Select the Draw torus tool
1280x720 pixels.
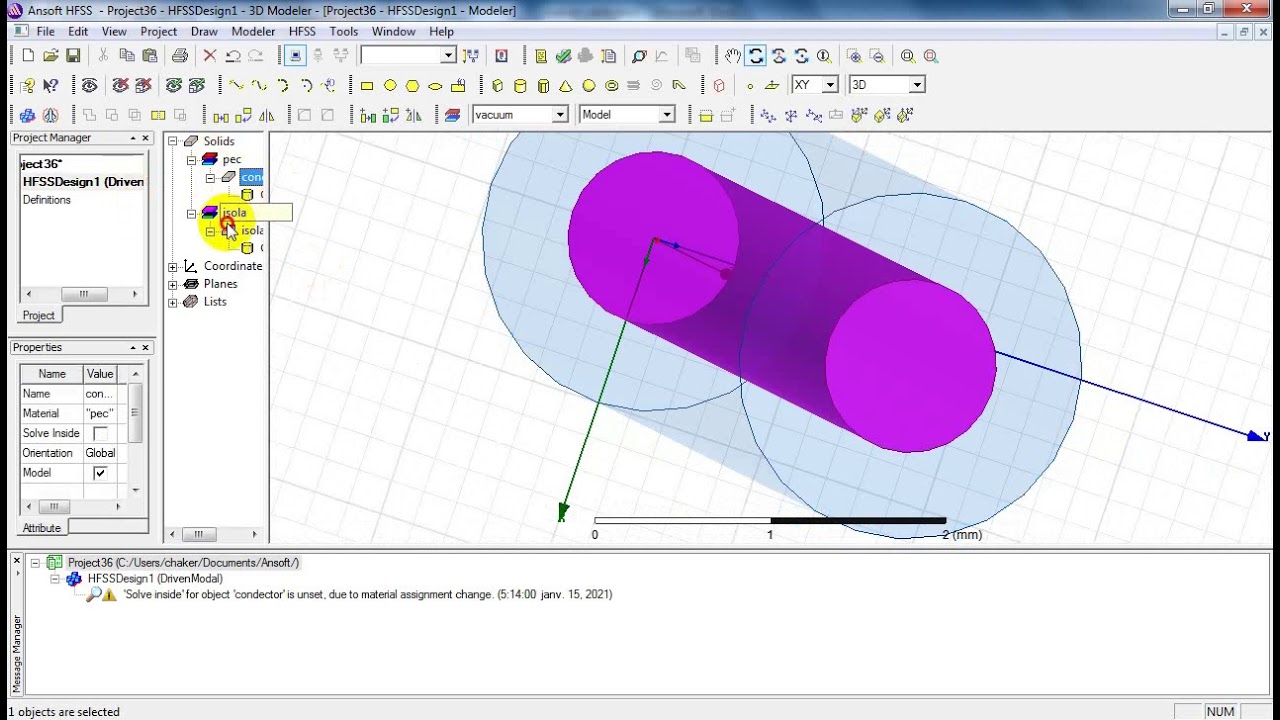tap(612, 86)
